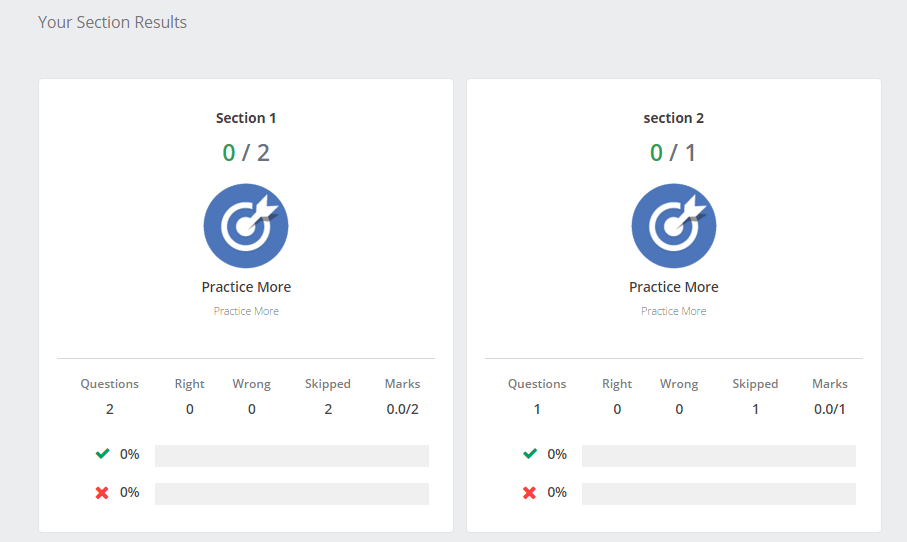Click section 2 green checkmark icon
The image size is (907, 542).
click(530, 453)
